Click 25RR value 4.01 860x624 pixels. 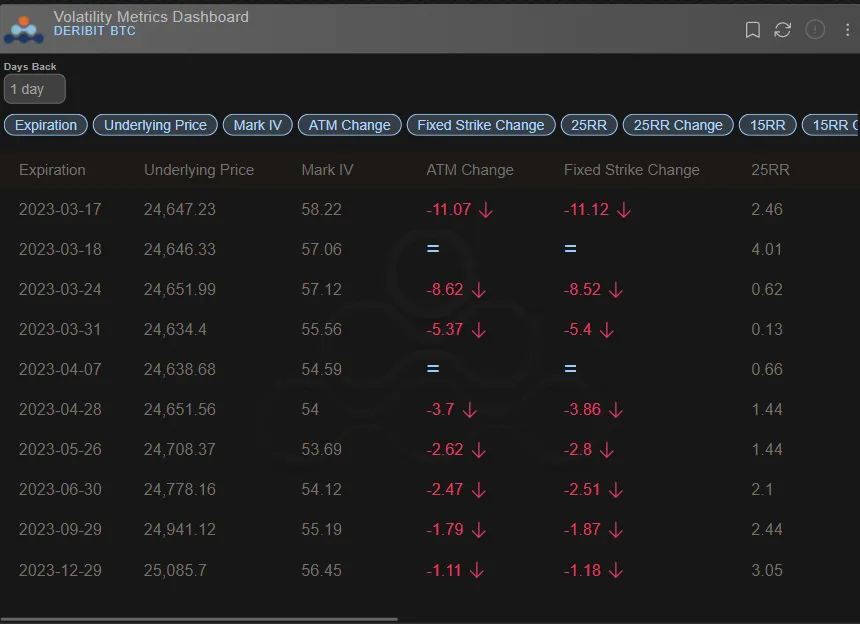(x=766, y=249)
